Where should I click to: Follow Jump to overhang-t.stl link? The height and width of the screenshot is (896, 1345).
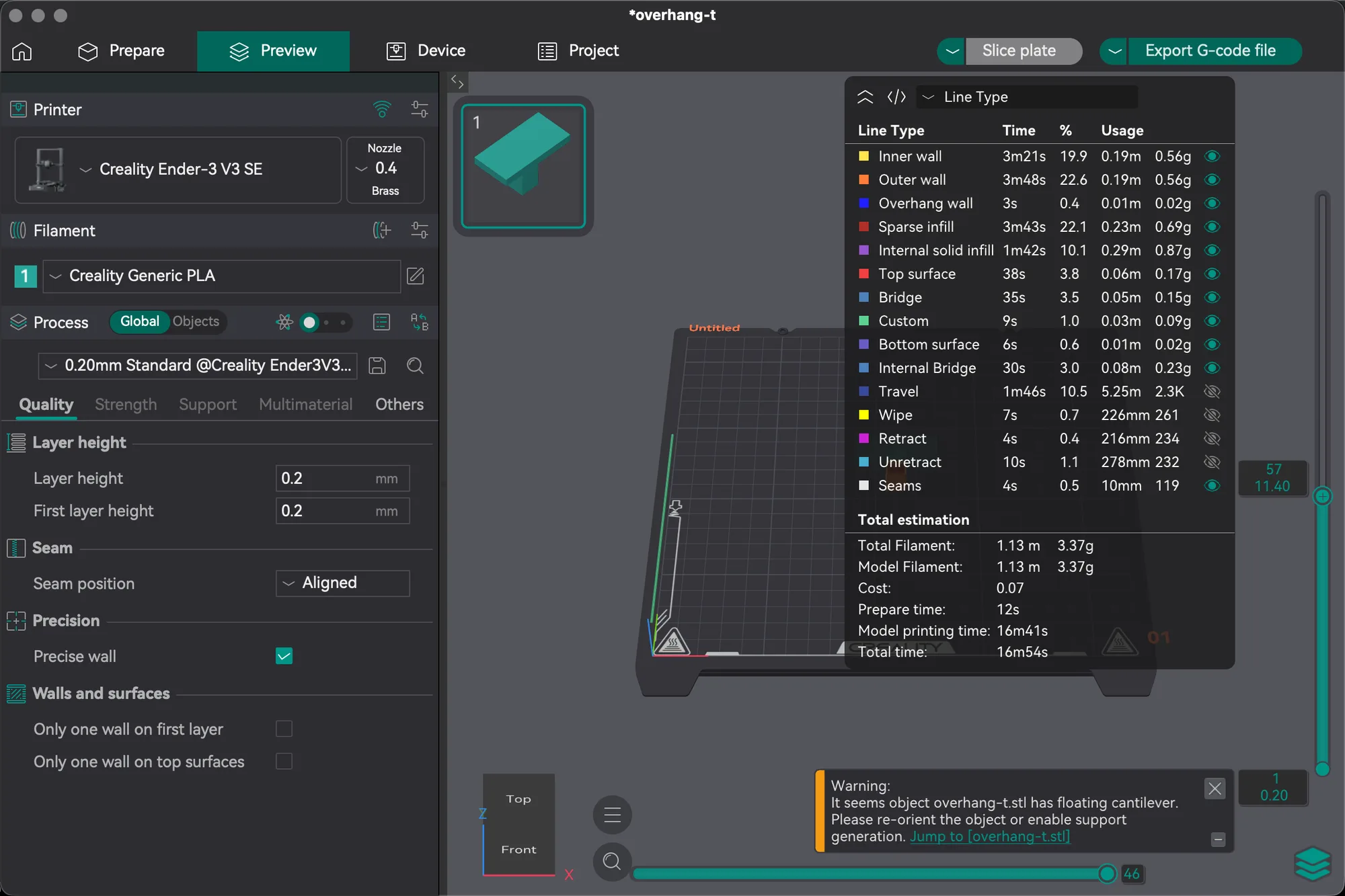(989, 836)
